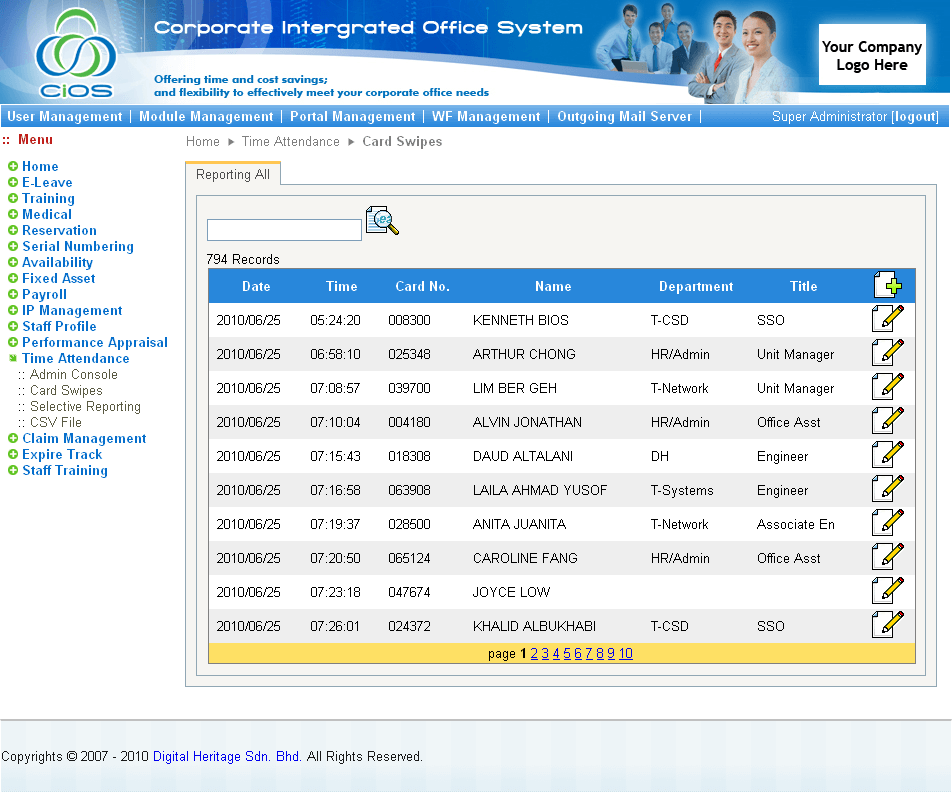952x792 pixels.
Task: Click into the search text field
Action: 284,230
